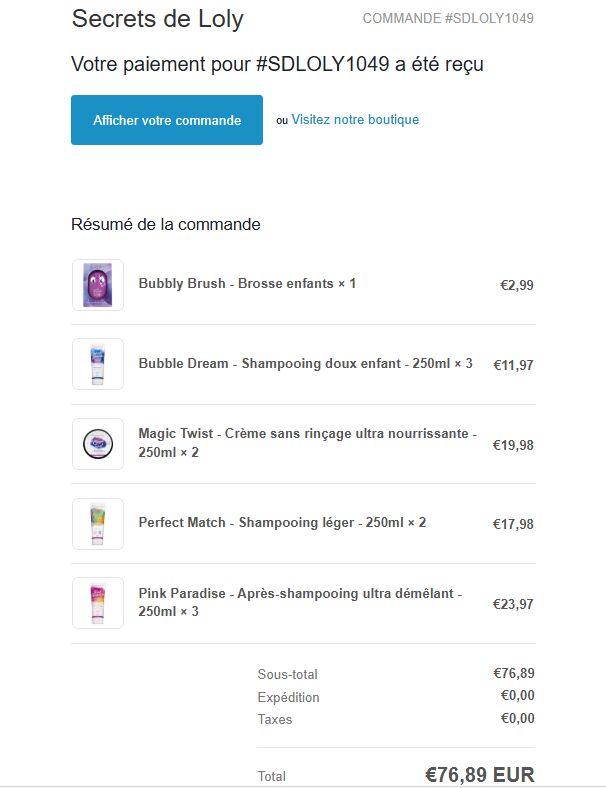Click the Magic Twist cream jar thumbnail
The image size is (606, 788).
pos(98,444)
